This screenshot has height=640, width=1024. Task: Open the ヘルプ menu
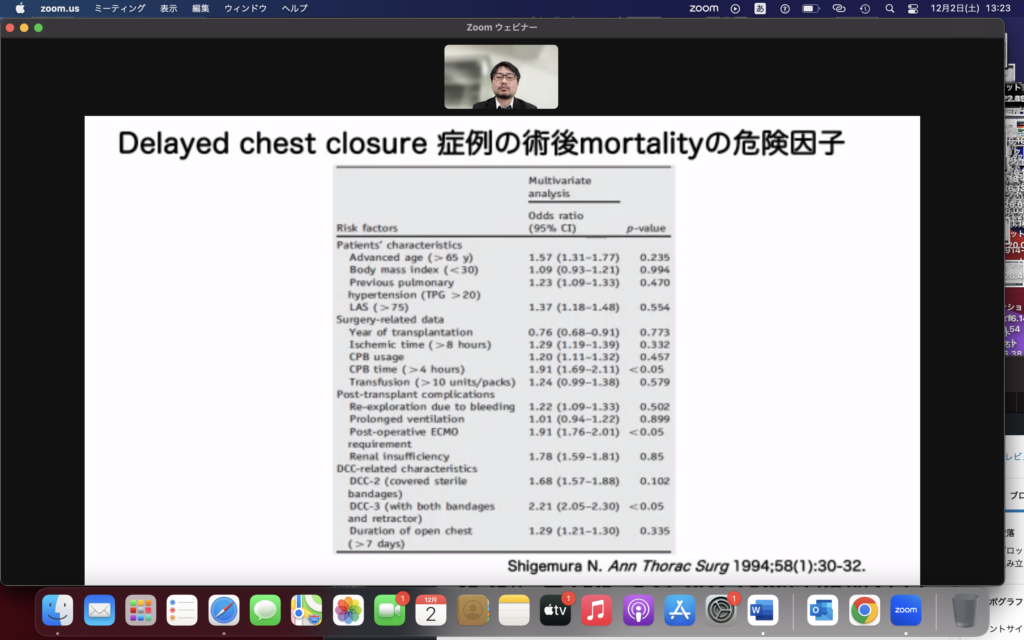click(294, 8)
